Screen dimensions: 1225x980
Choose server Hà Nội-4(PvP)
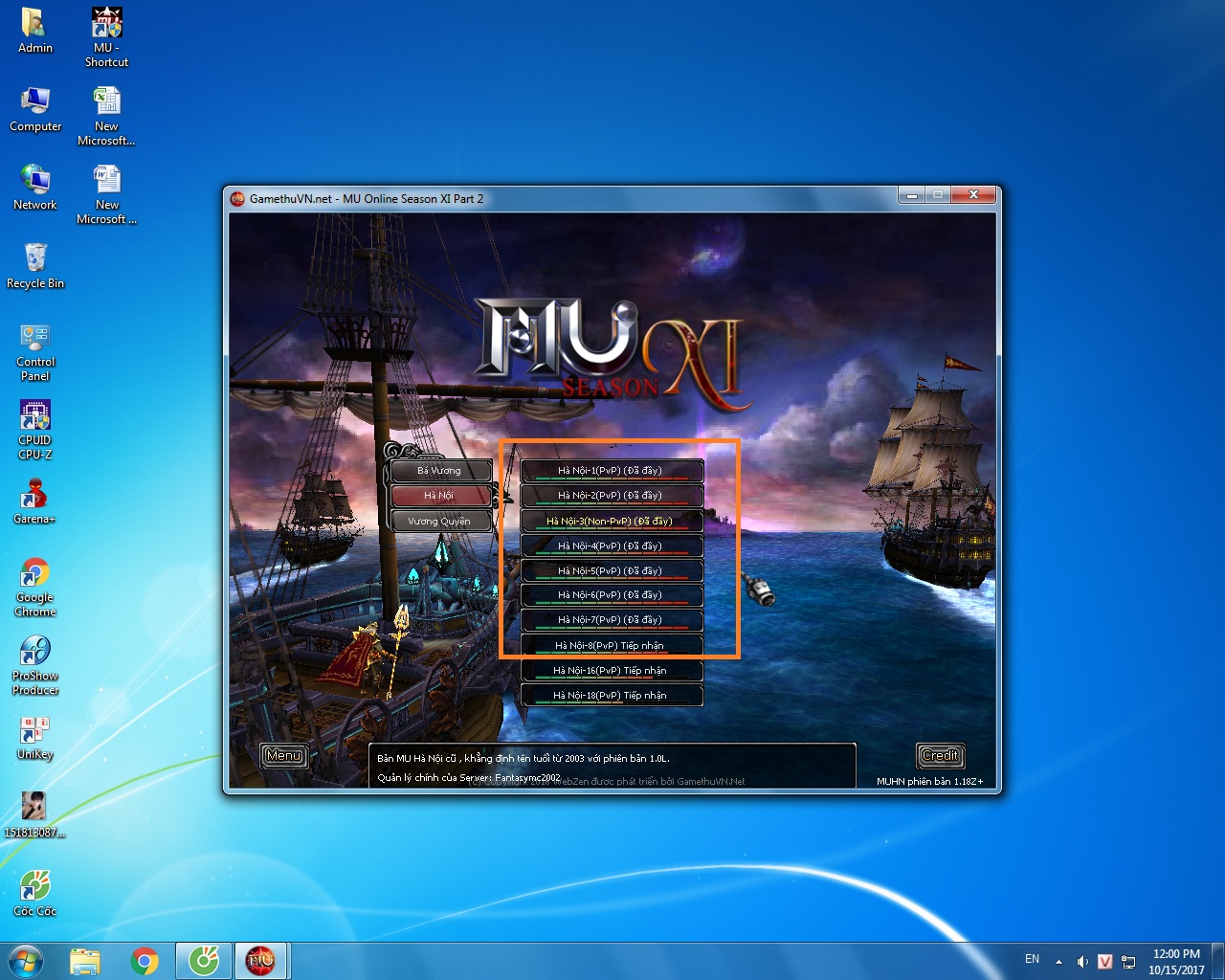612,546
